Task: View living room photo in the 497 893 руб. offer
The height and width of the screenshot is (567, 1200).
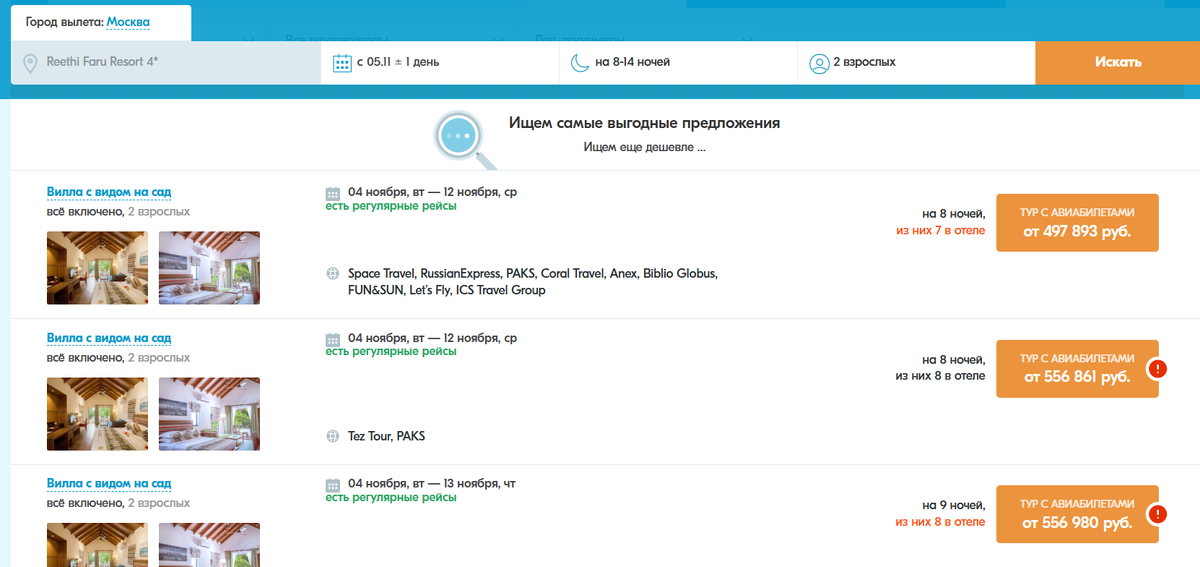Action: pos(97,268)
